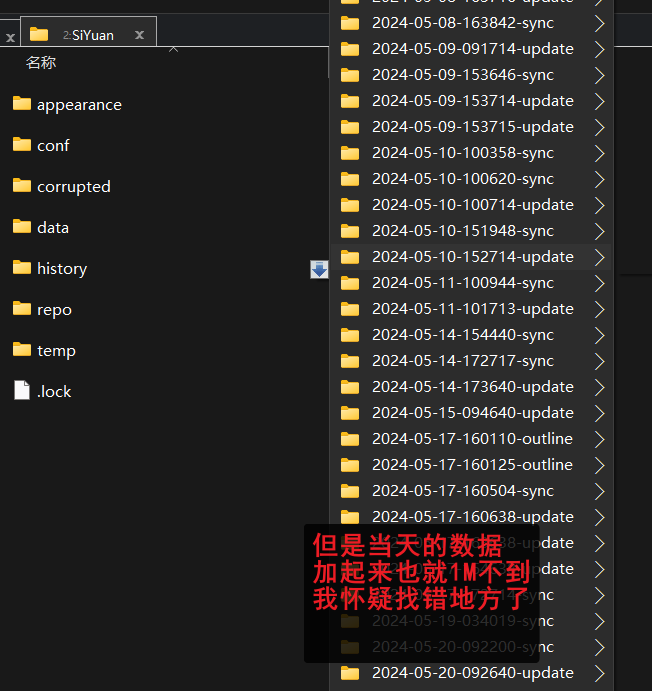Close the SiYuan tab
Viewport: 652px width, 691px height.
coord(140,35)
